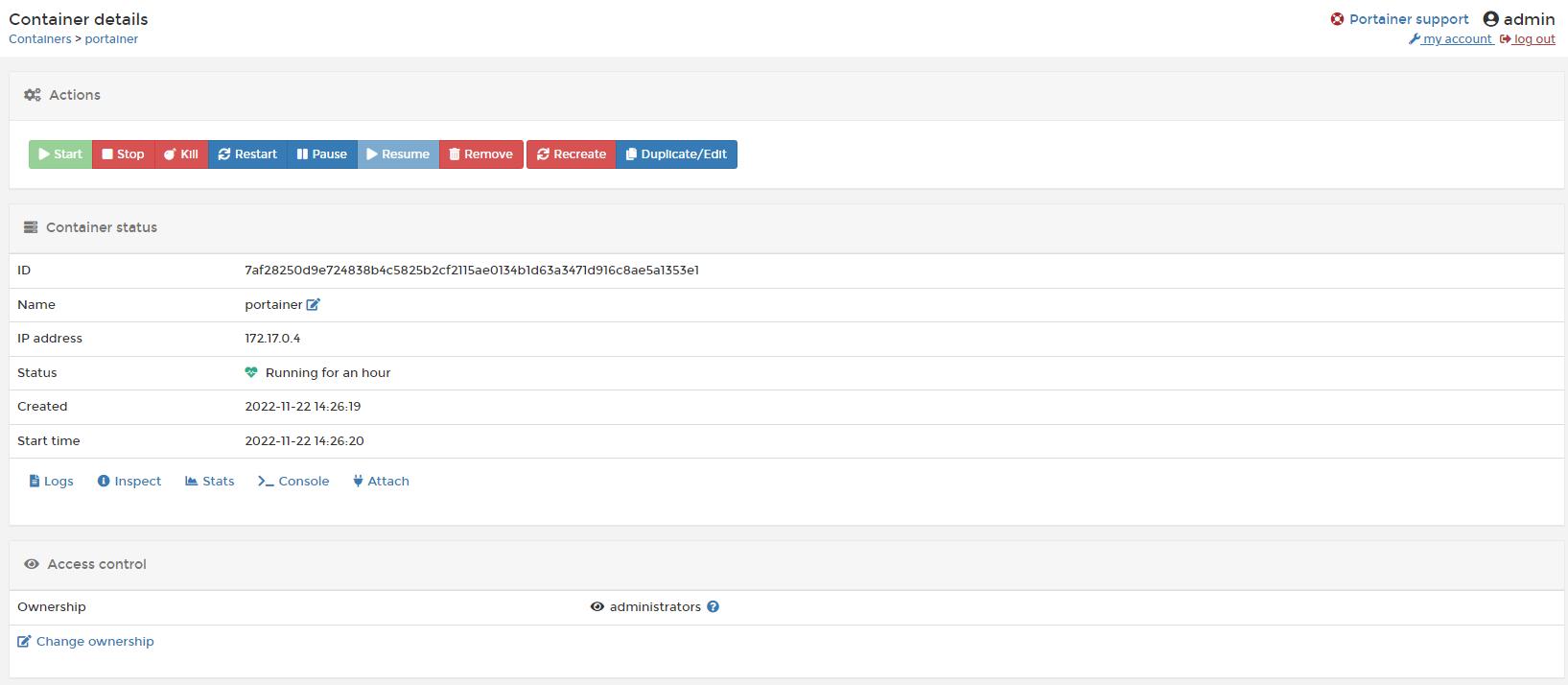Click the Running for an hour status text
The height and width of the screenshot is (685, 1568).
pos(328,373)
